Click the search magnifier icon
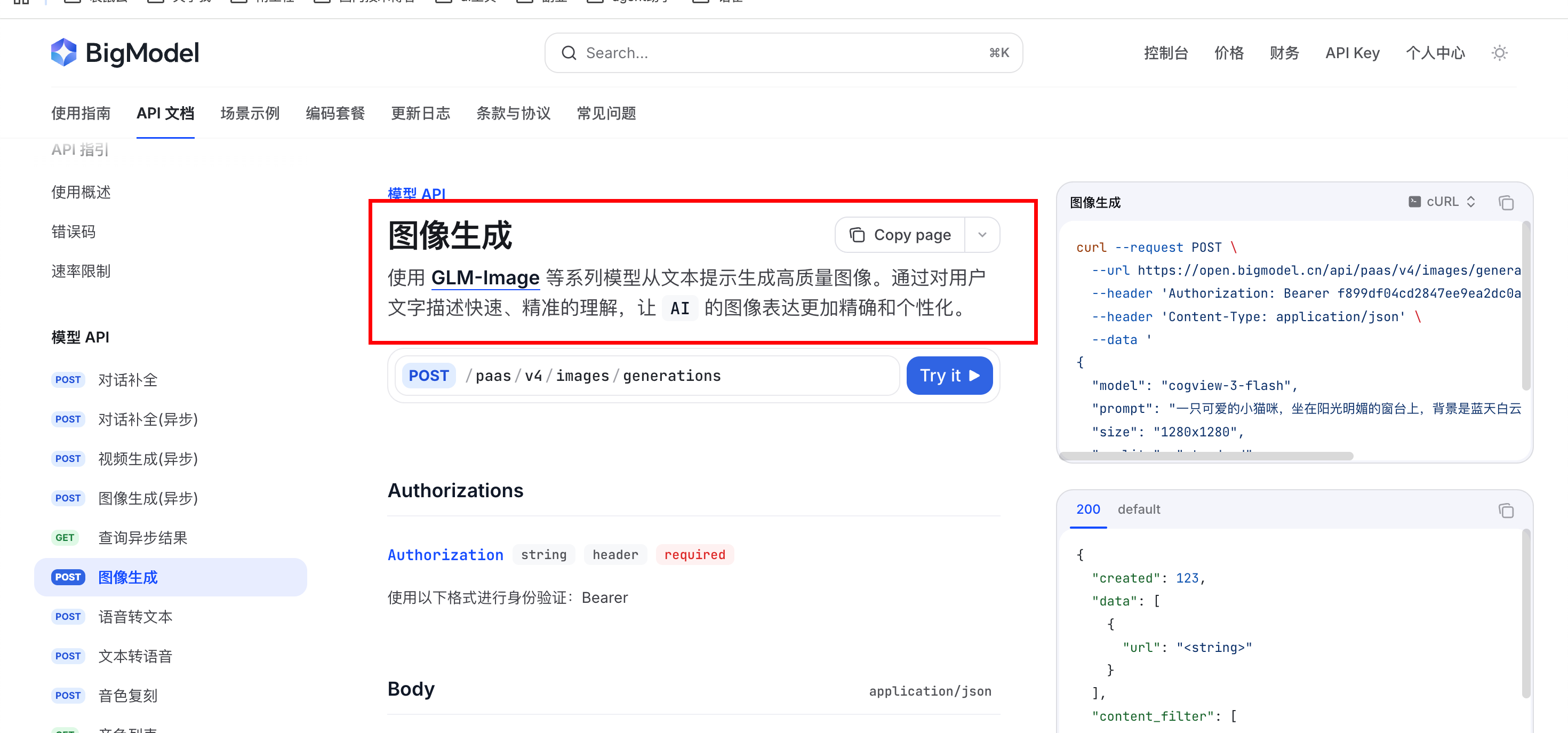The height and width of the screenshot is (733, 1568). (569, 53)
